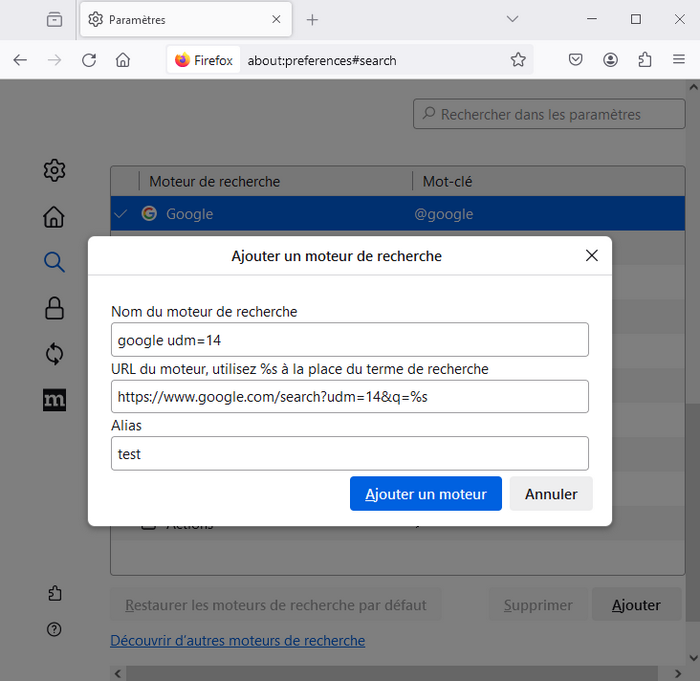Click the @google keyword cell
Image resolution: width=700 pixels, height=681 pixels.
444,214
